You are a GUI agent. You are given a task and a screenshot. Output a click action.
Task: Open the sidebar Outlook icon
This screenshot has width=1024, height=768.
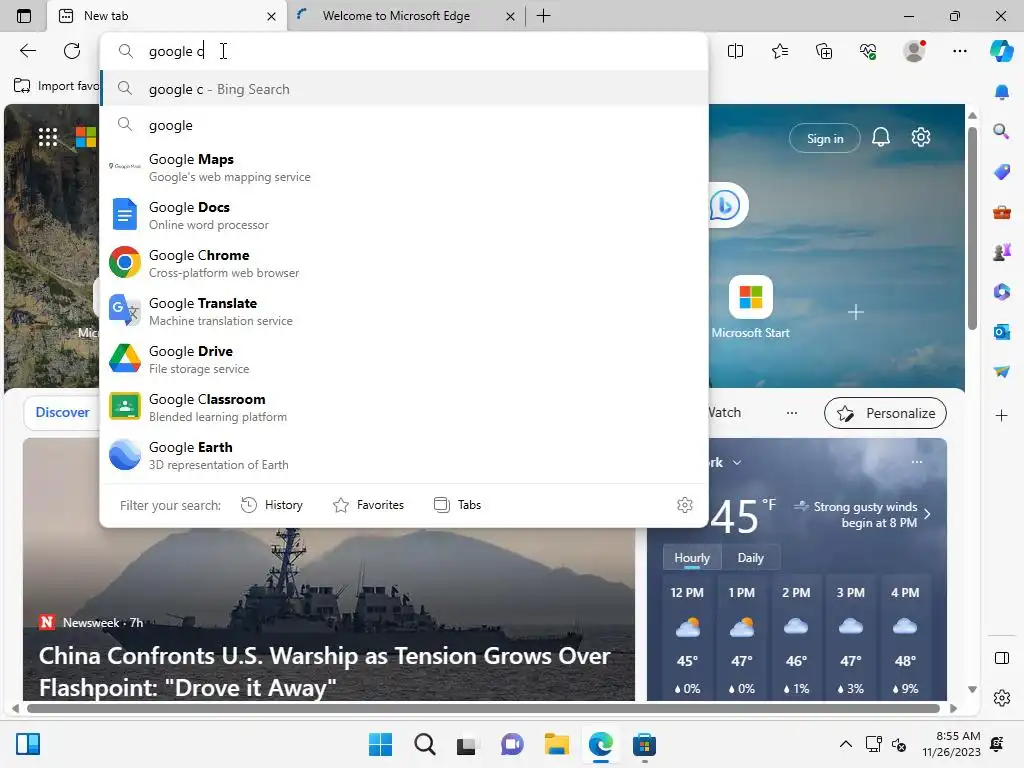tap(1002, 332)
